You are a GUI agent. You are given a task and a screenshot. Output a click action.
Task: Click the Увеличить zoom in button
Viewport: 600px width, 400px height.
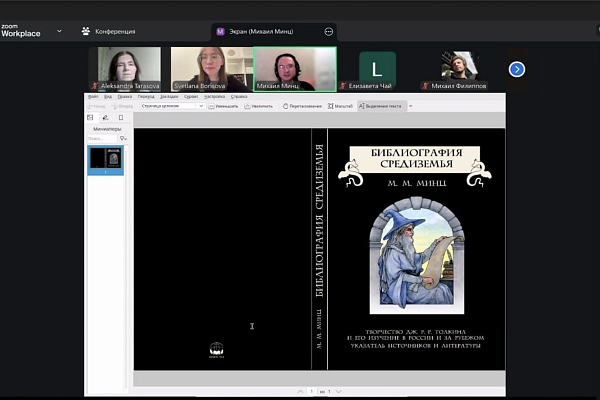pyautogui.click(x=258, y=105)
